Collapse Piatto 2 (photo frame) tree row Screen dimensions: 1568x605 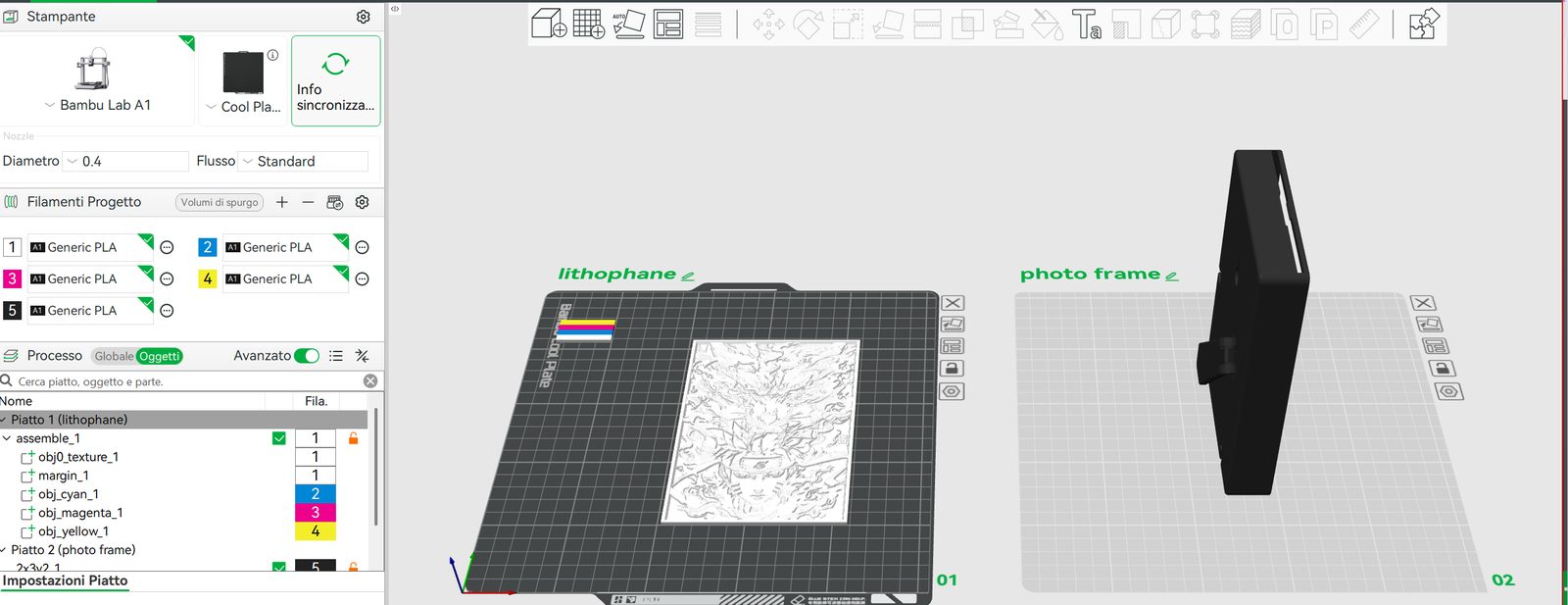click(4, 550)
